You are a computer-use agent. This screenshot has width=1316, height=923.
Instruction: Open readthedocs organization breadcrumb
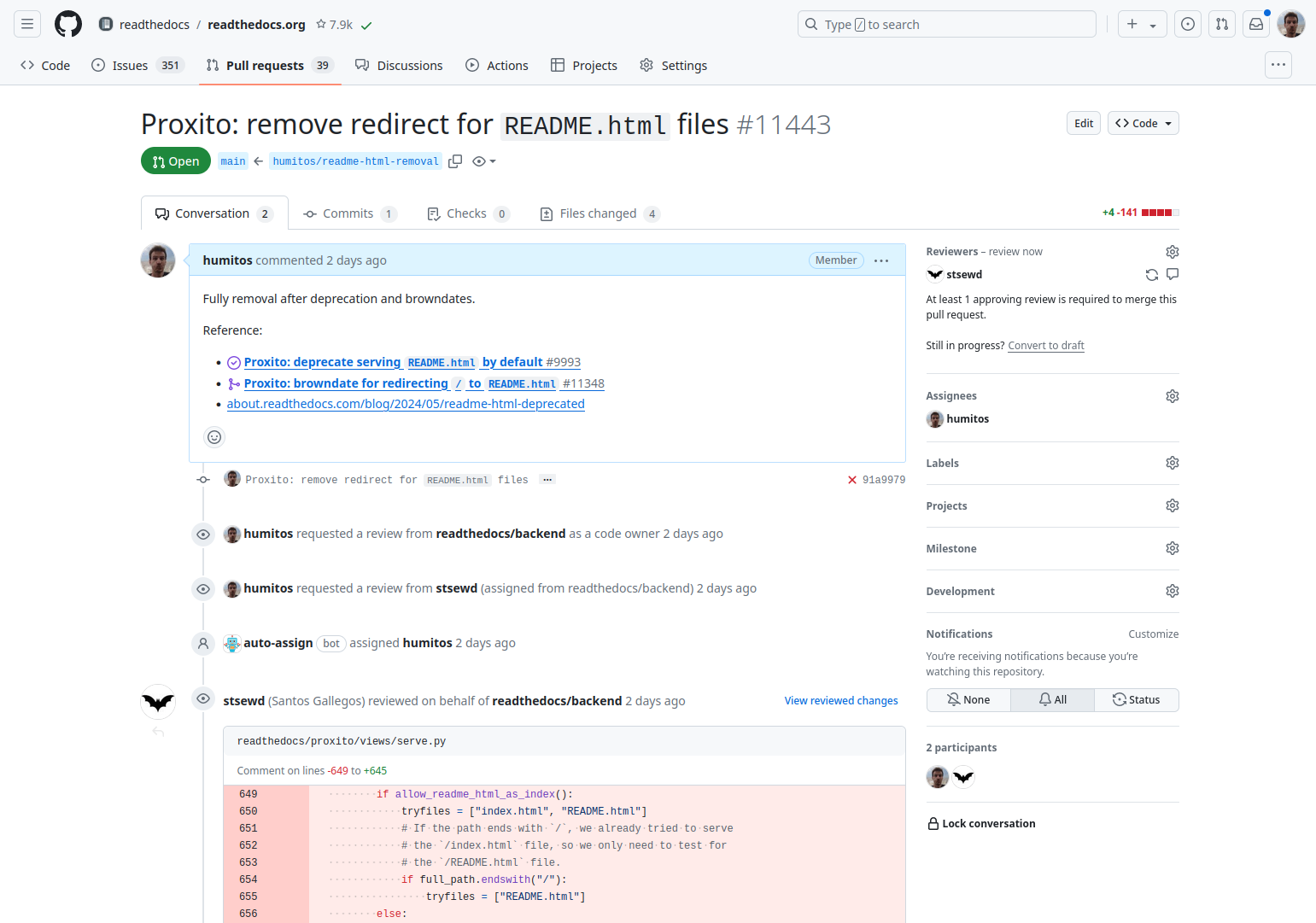(x=155, y=25)
